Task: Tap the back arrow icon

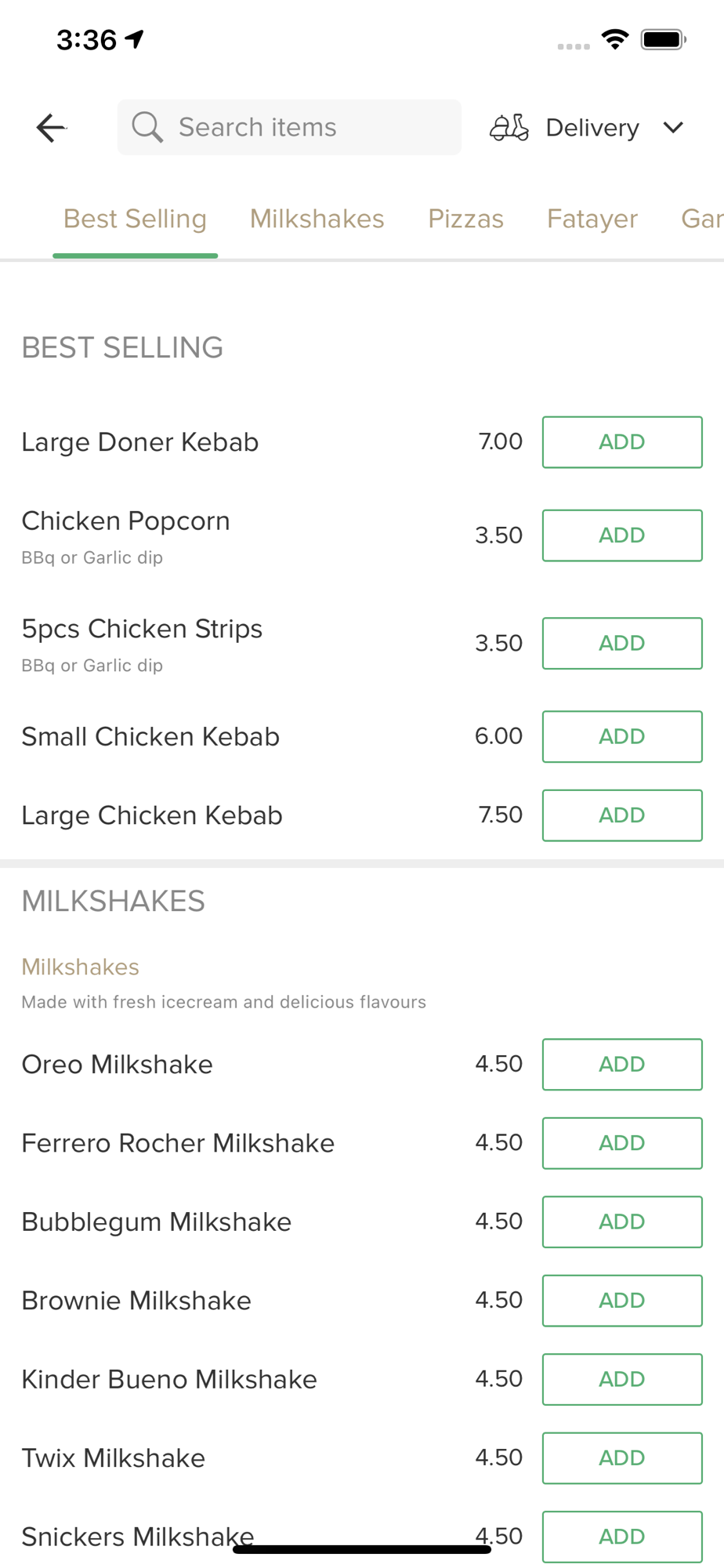Action: pos(52,128)
